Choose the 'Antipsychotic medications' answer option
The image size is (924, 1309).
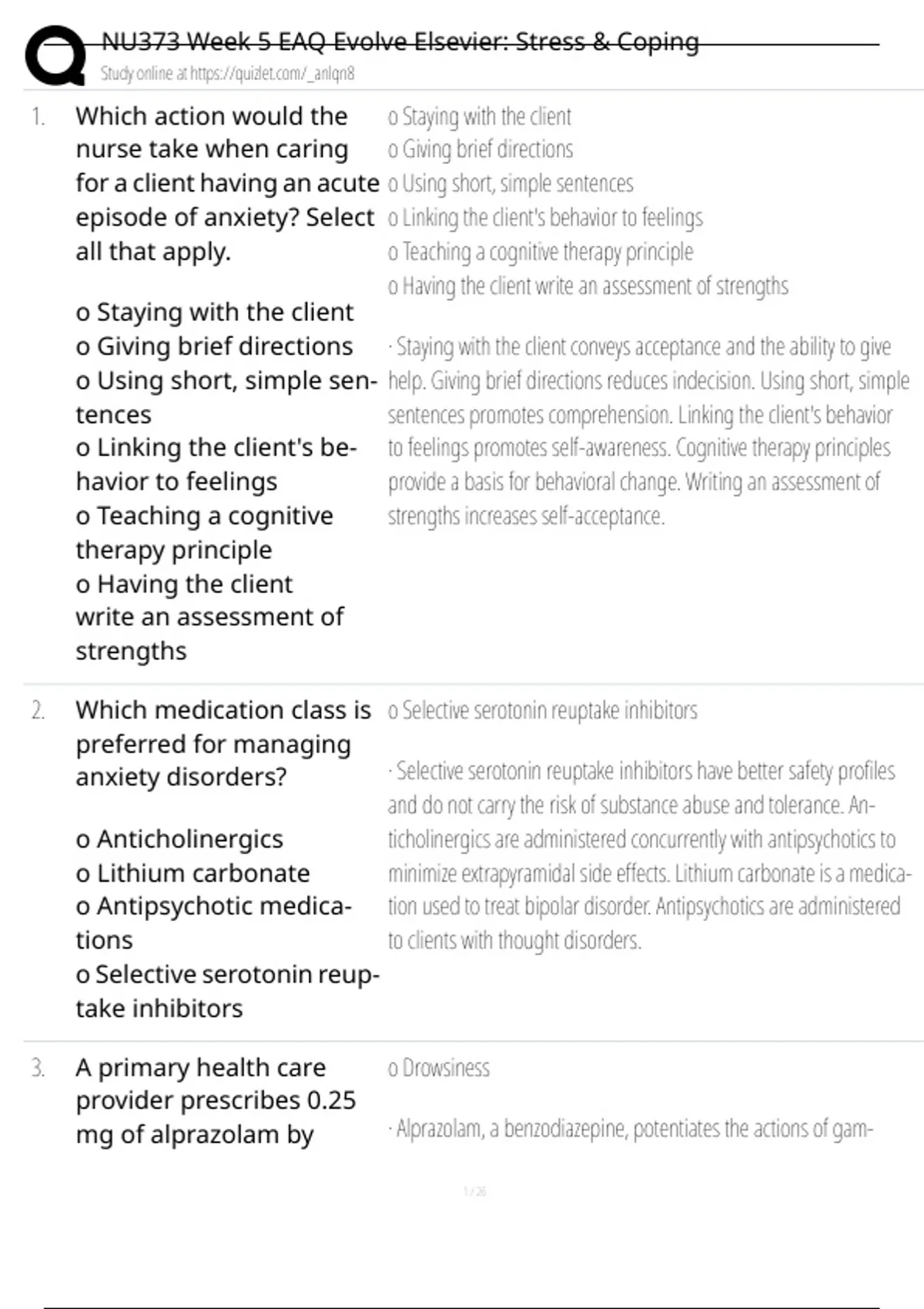[x=213, y=907]
